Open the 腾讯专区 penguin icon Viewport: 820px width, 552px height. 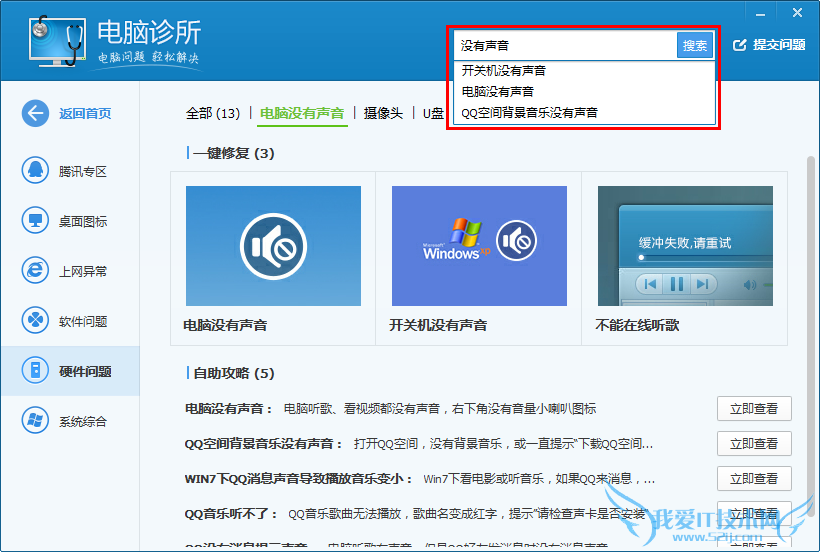pyautogui.click(x=35, y=170)
